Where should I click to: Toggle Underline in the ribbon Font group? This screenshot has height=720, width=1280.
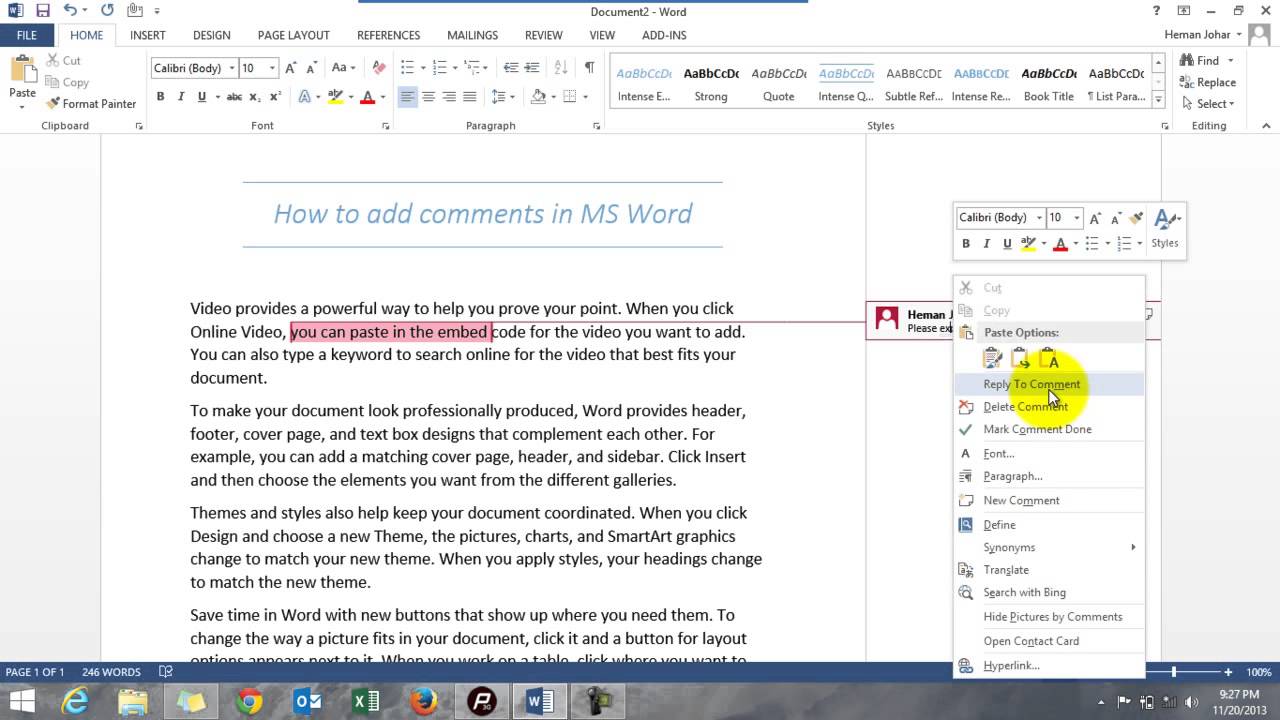point(202,97)
